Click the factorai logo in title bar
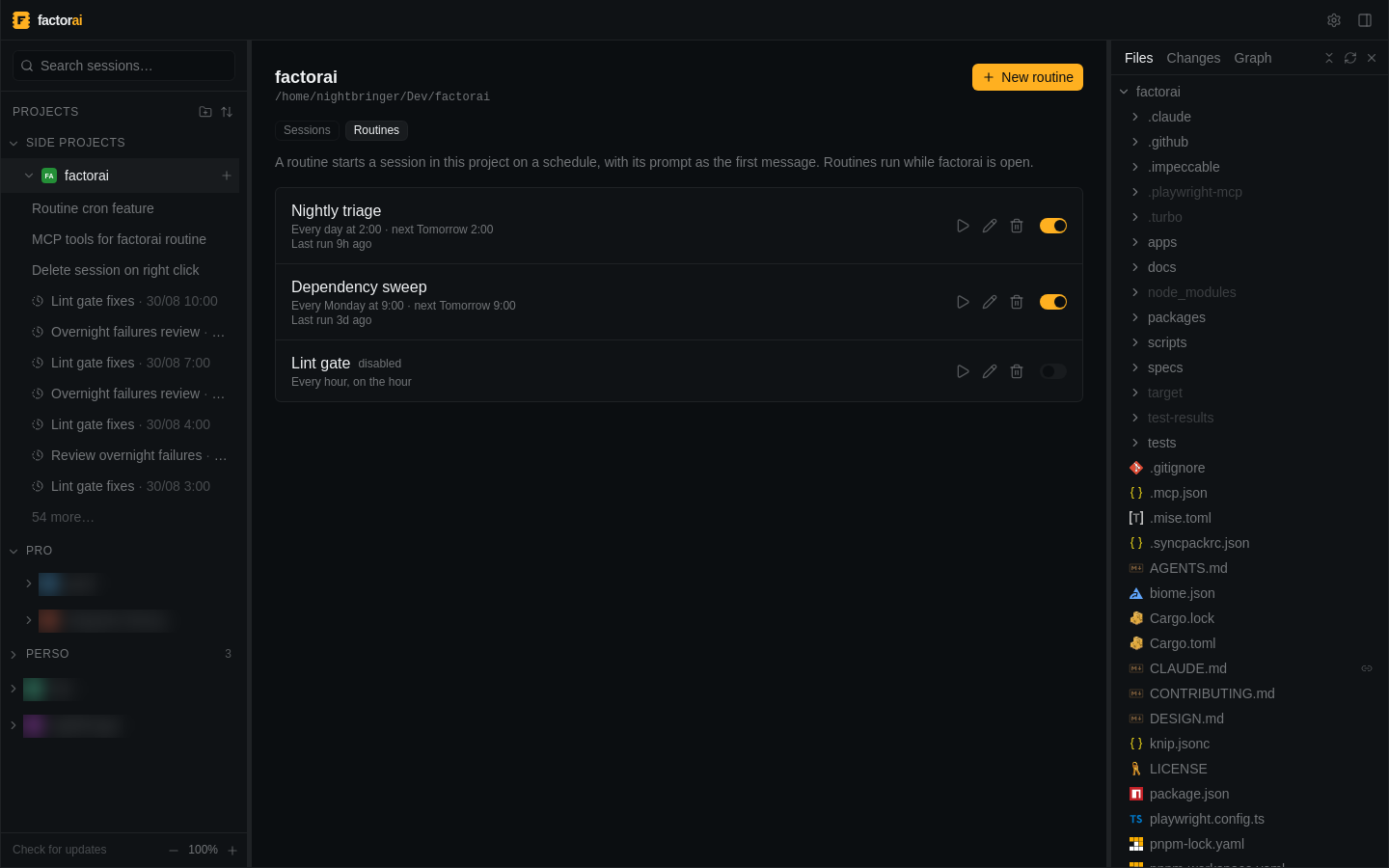Viewport: 1389px width, 868px height. (x=21, y=20)
